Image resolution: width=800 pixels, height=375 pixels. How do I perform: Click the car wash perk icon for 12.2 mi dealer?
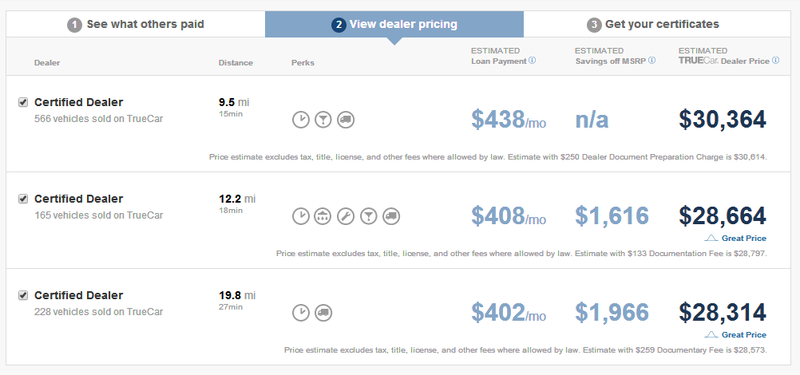(323, 216)
